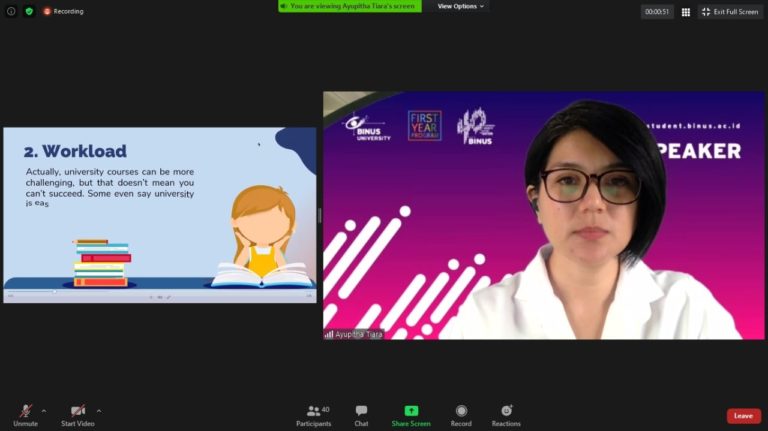This screenshot has height=431, width=768.
Task: Open the Chat panel
Action: pyautogui.click(x=361, y=411)
